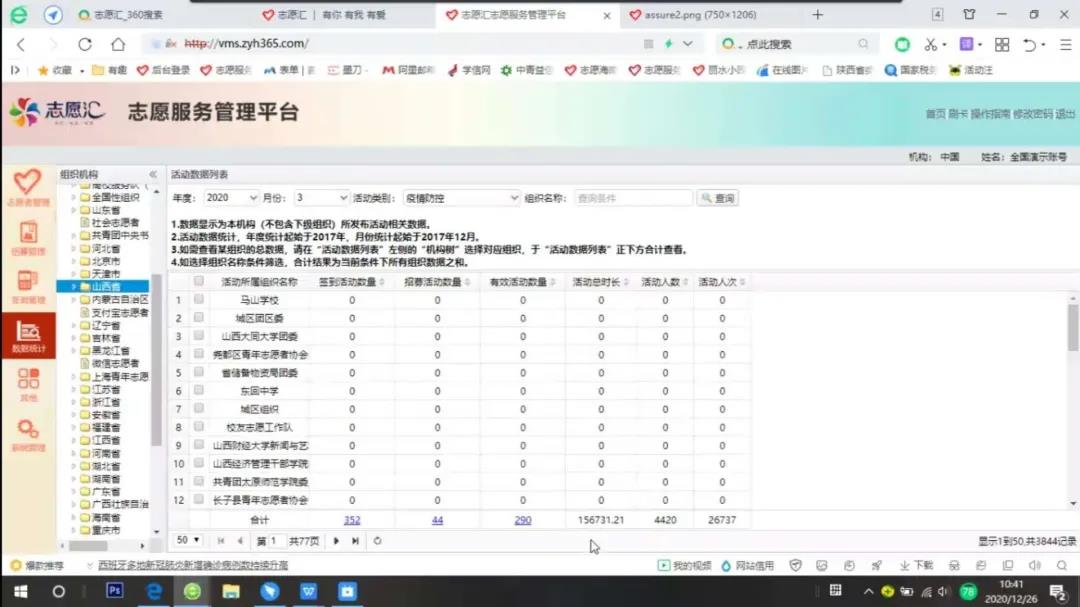This screenshot has width=1080, height=607.
Task: Open the 月份 month dropdown
Action: click(x=321, y=198)
